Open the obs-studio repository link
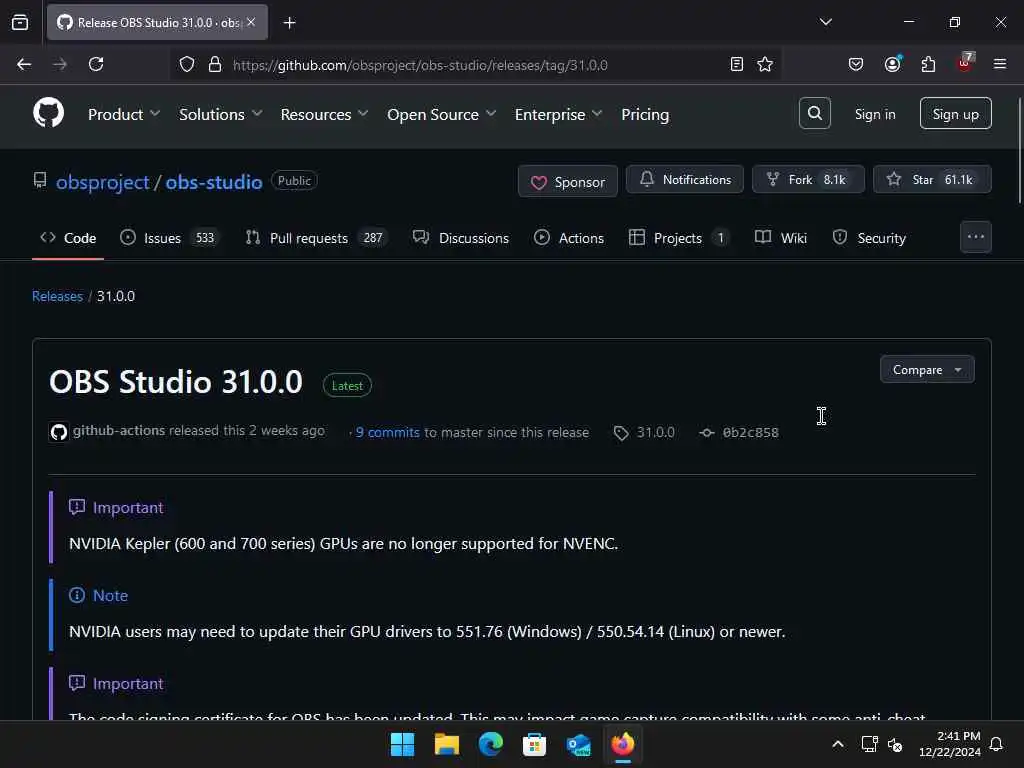Screen dimensions: 1024x768 [x=214, y=182]
